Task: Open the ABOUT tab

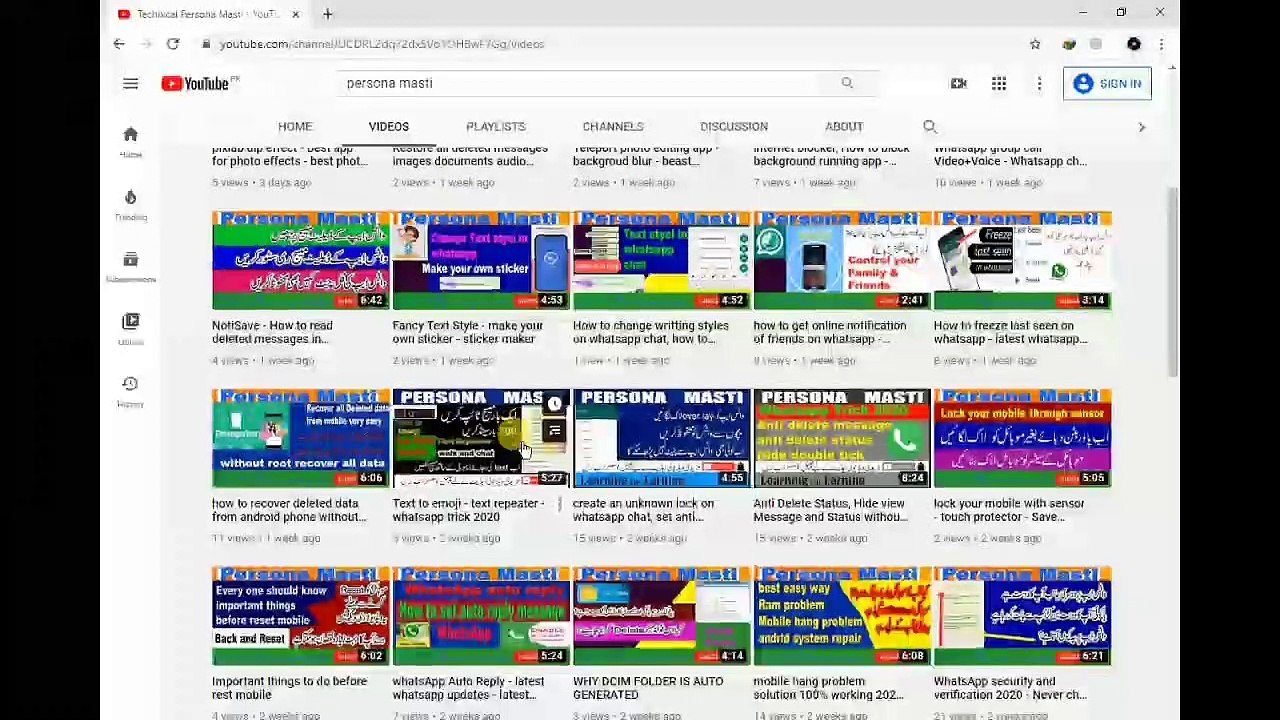Action: tap(844, 127)
